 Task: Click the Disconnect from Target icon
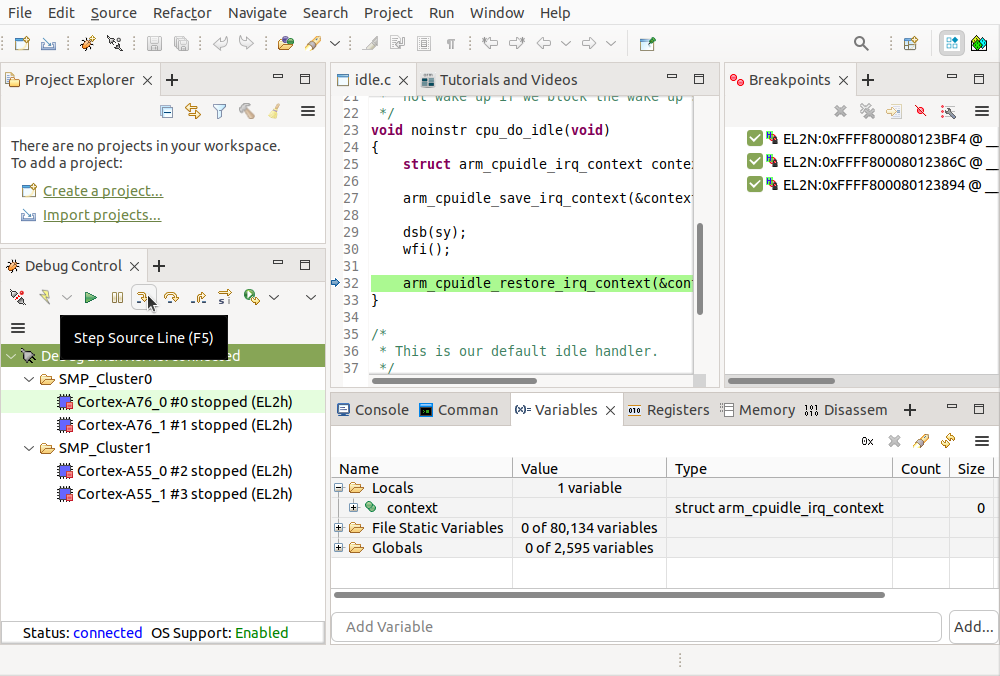18,297
